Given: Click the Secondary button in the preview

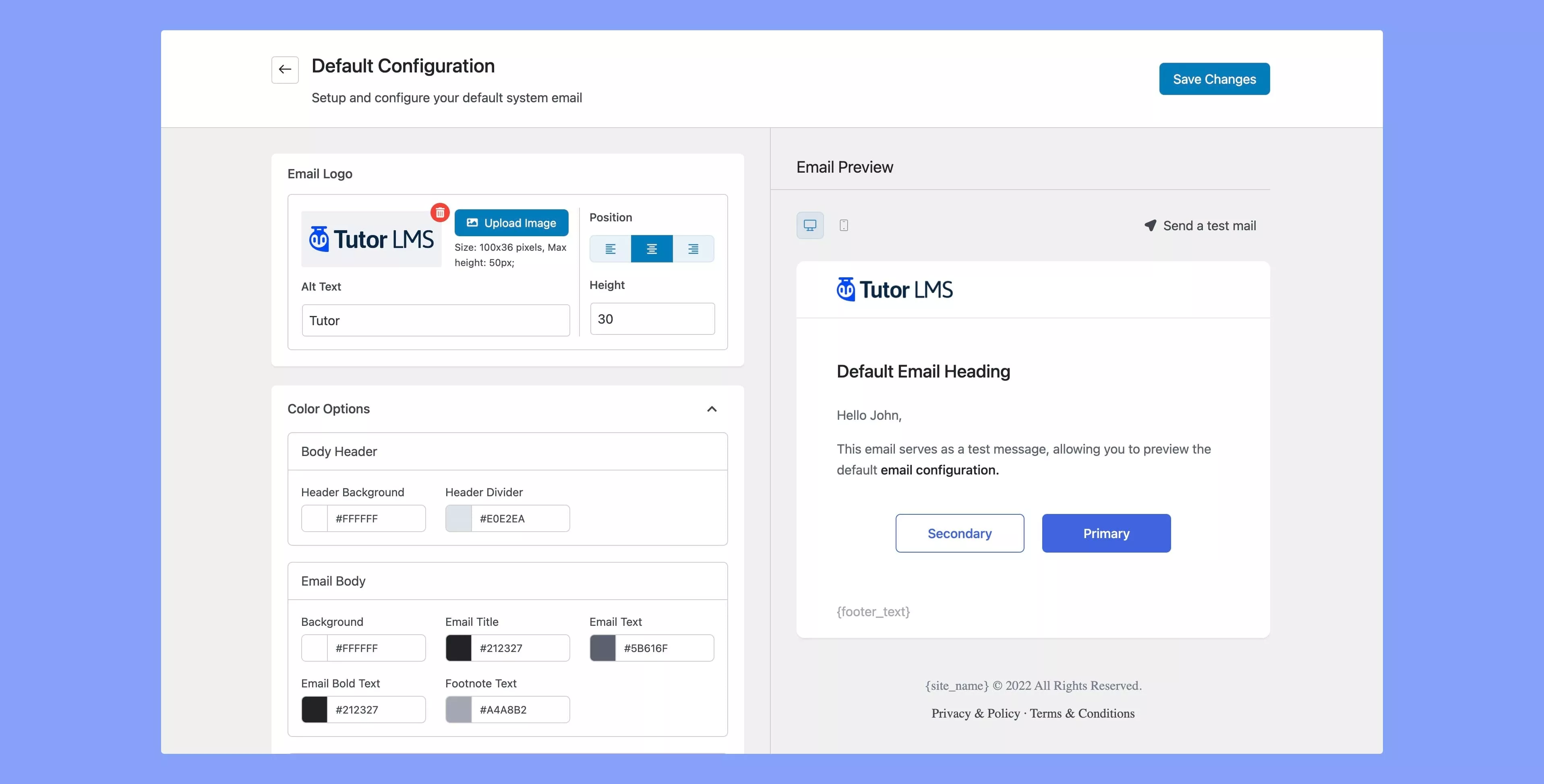Looking at the screenshot, I should click(x=959, y=533).
